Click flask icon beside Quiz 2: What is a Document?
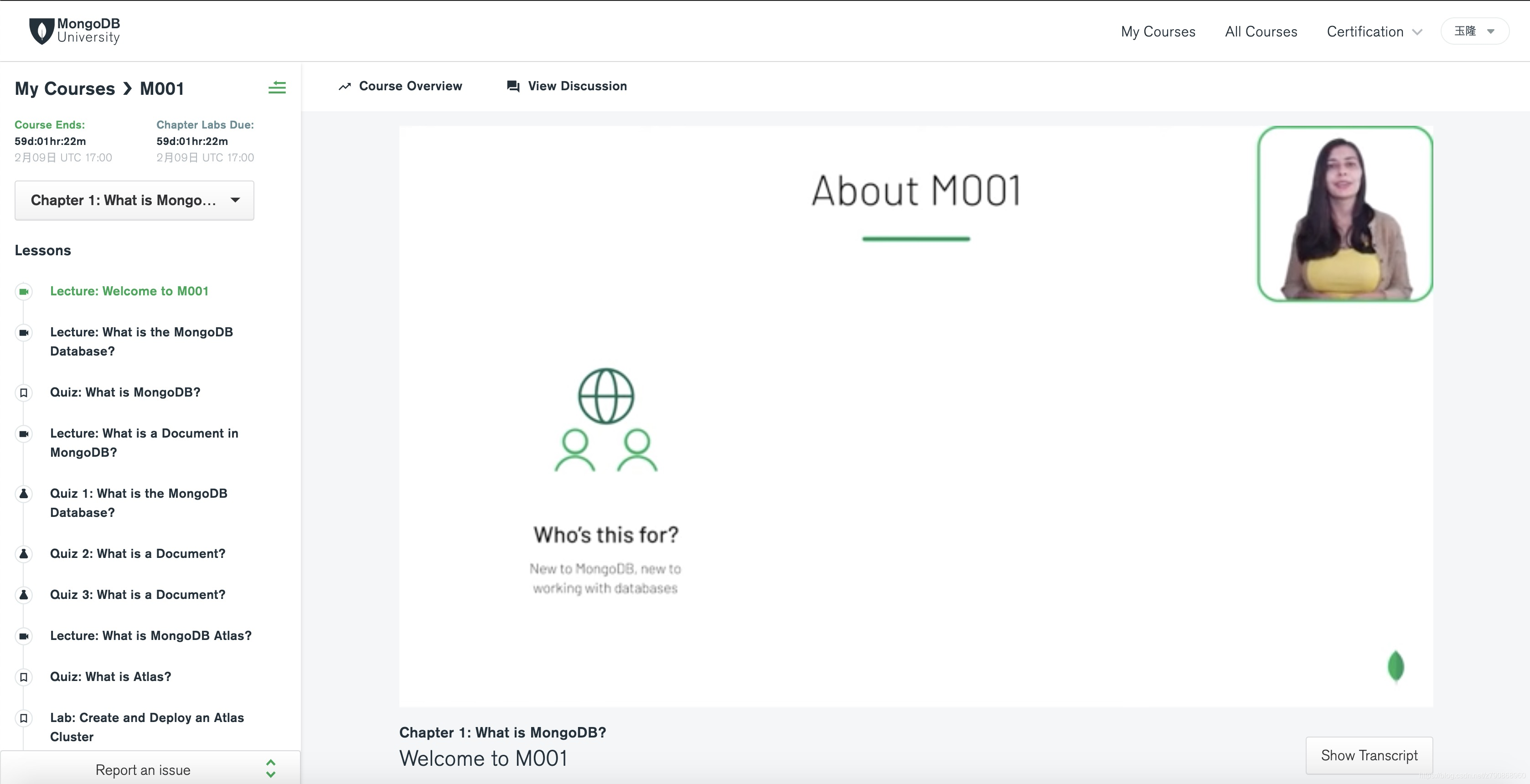The width and height of the screenshot is (1530, 784). (24, 553)
